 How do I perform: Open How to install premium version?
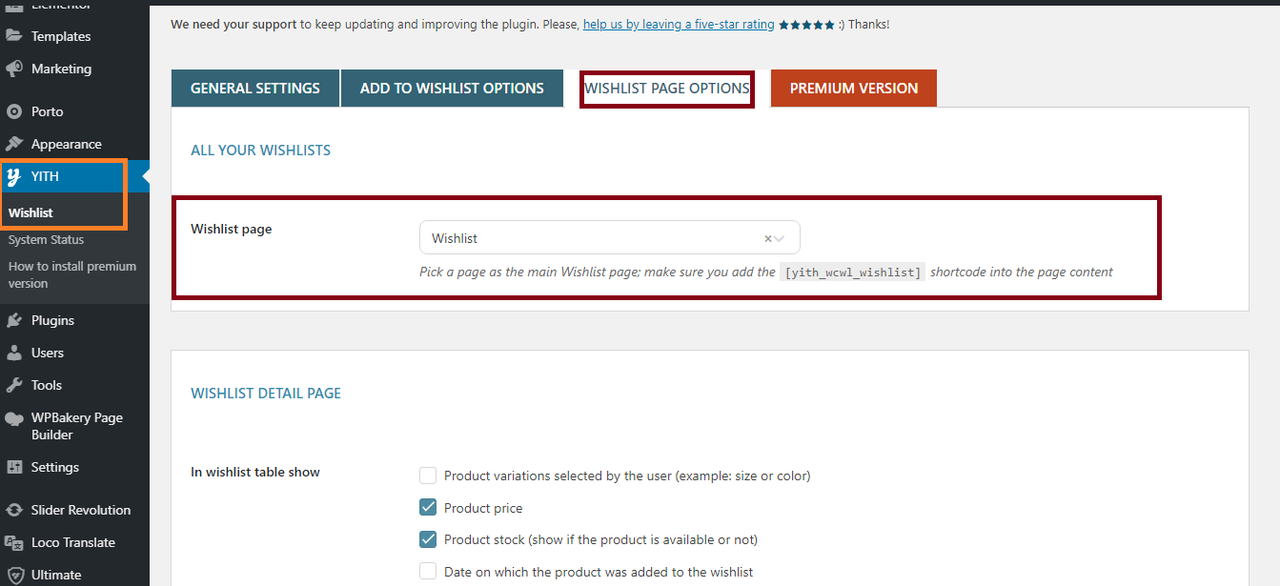[x=72, y=275]
